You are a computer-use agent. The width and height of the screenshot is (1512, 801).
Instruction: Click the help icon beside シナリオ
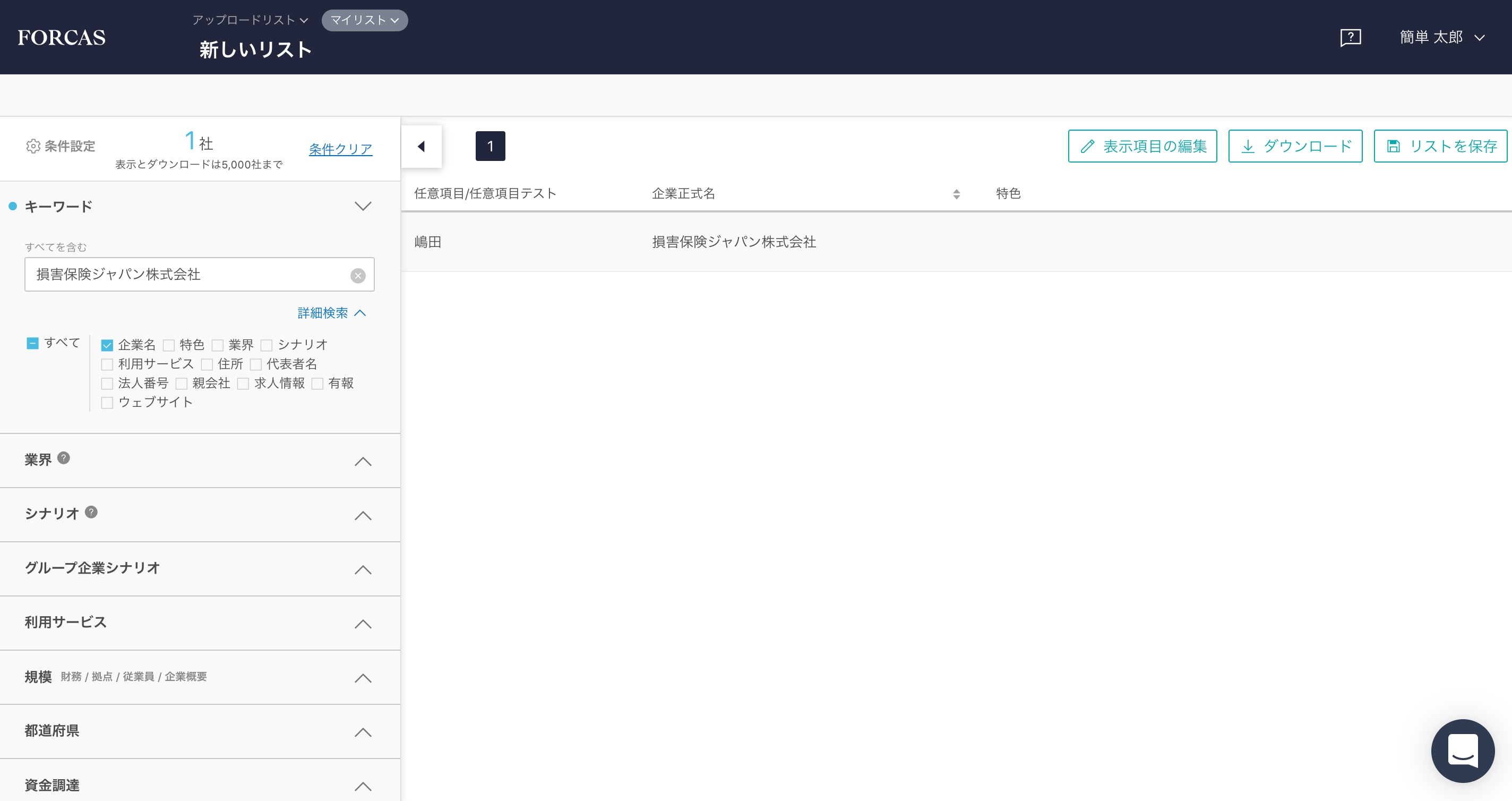(91, 512)
